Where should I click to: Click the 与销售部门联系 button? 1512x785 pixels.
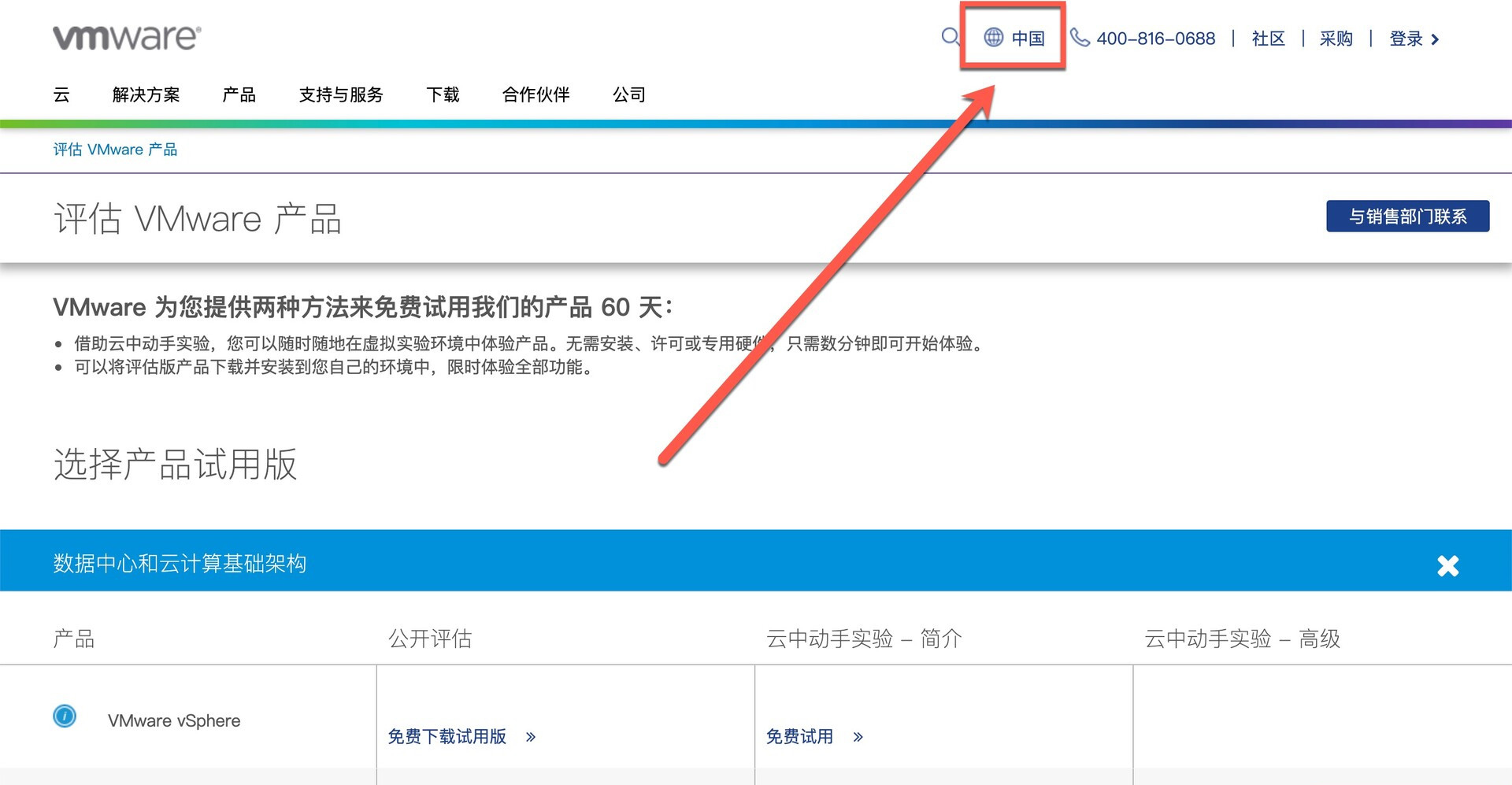click(x=1407, y=217)
